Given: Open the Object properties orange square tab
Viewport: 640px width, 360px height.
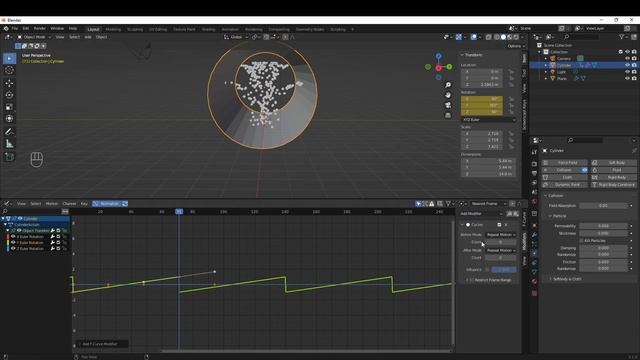Looking at the screenshot, I should 534,225.
